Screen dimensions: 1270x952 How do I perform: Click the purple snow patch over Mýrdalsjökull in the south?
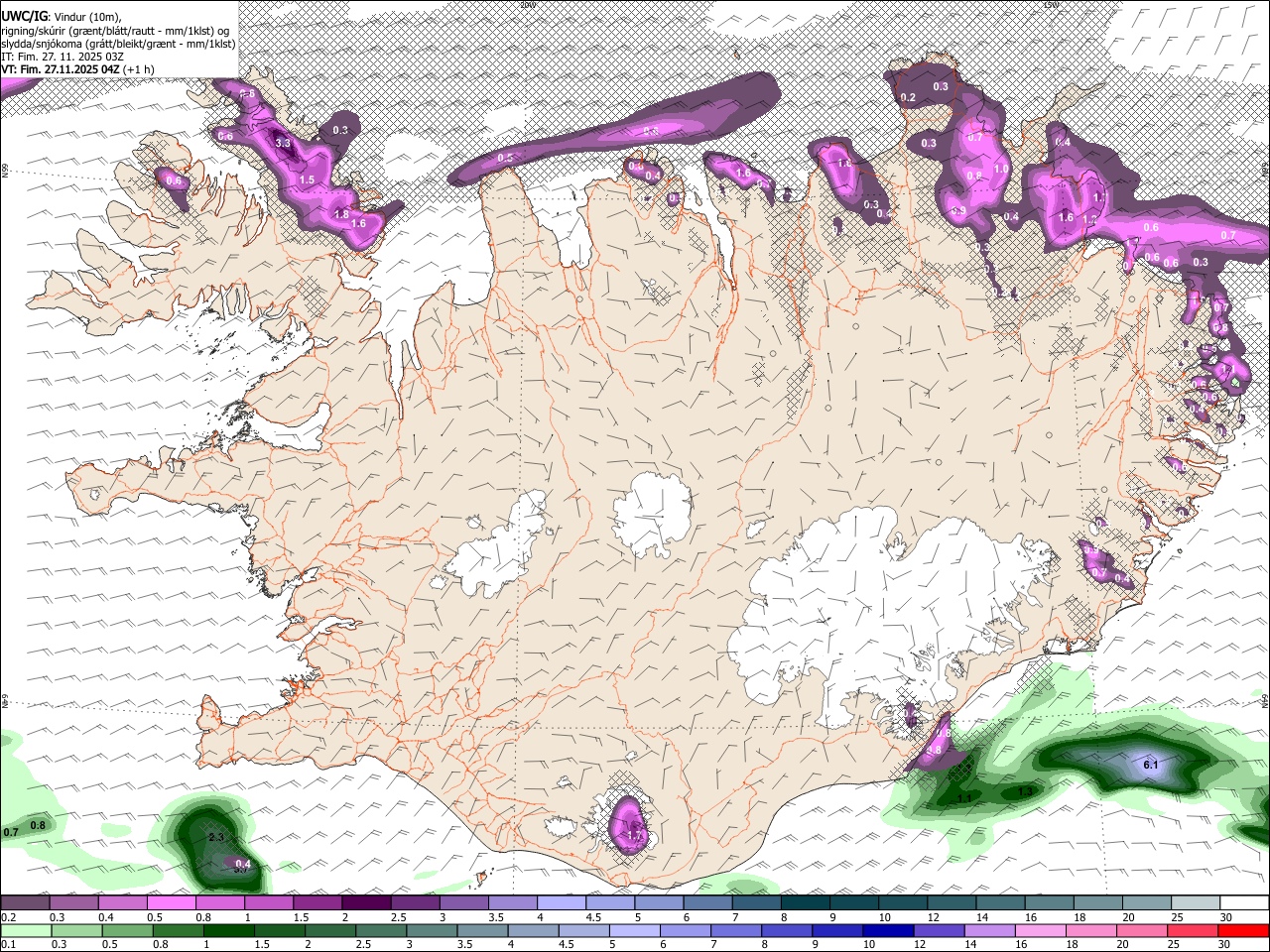pos(629,823)
